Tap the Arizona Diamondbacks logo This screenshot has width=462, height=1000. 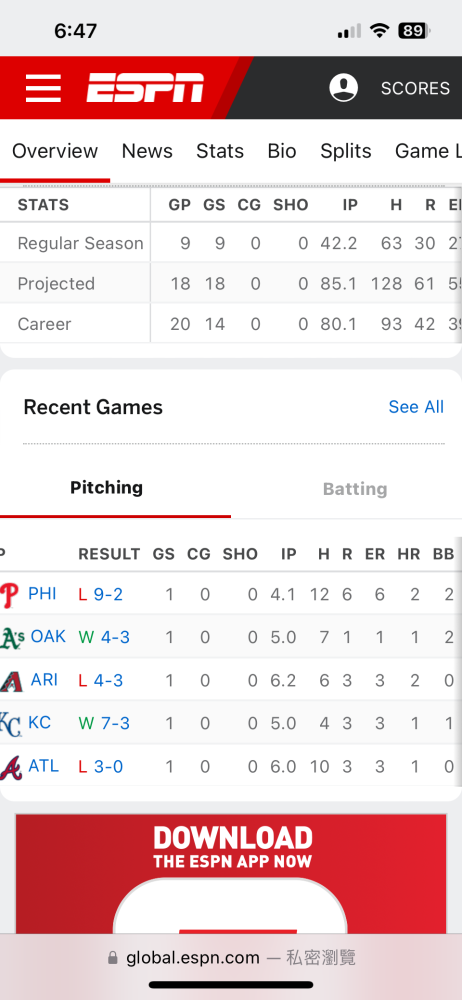point(11,680)
